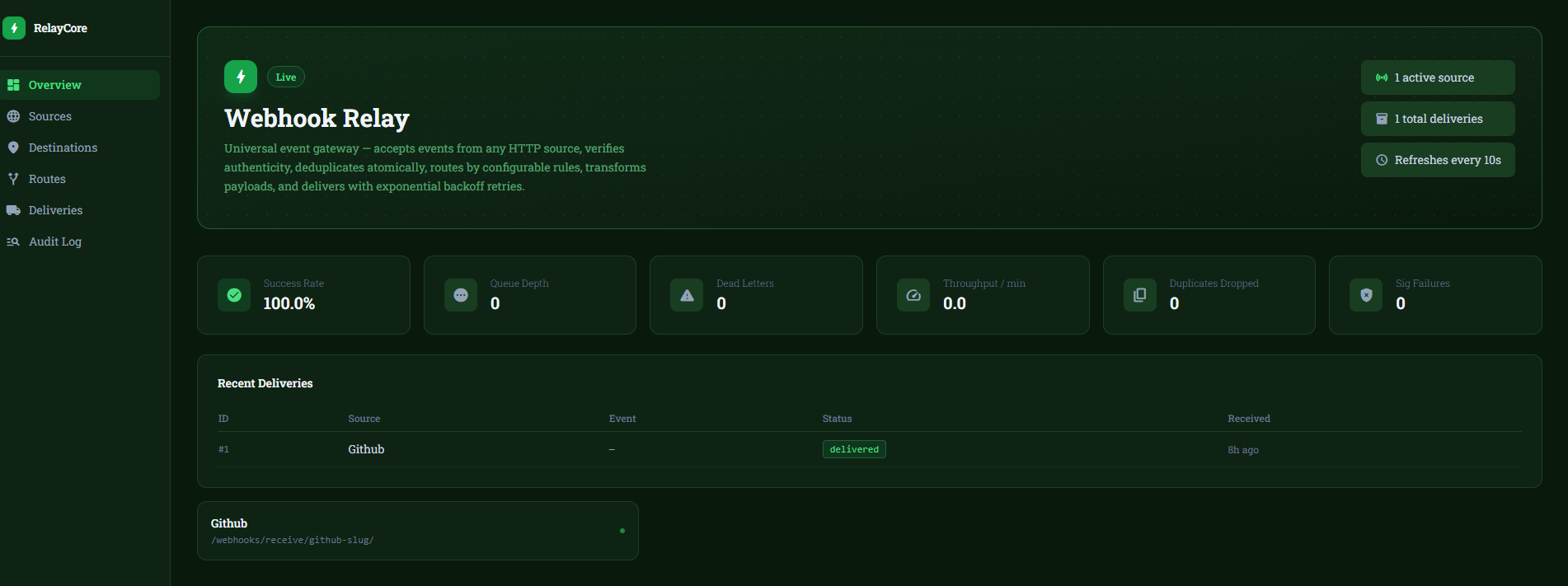Screen dimensions: 1568x586
Task: Click the Event column header
Action: [x=622, y=419]
